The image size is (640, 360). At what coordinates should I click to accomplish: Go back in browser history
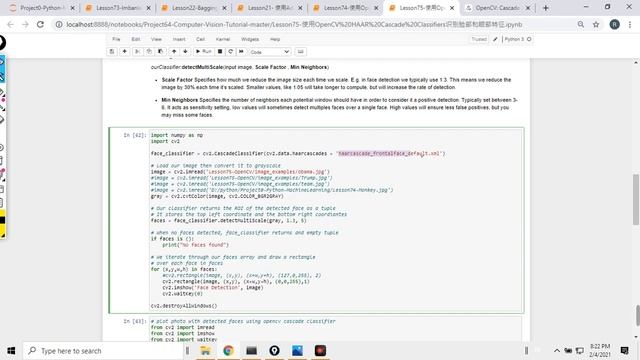(11, 24)
